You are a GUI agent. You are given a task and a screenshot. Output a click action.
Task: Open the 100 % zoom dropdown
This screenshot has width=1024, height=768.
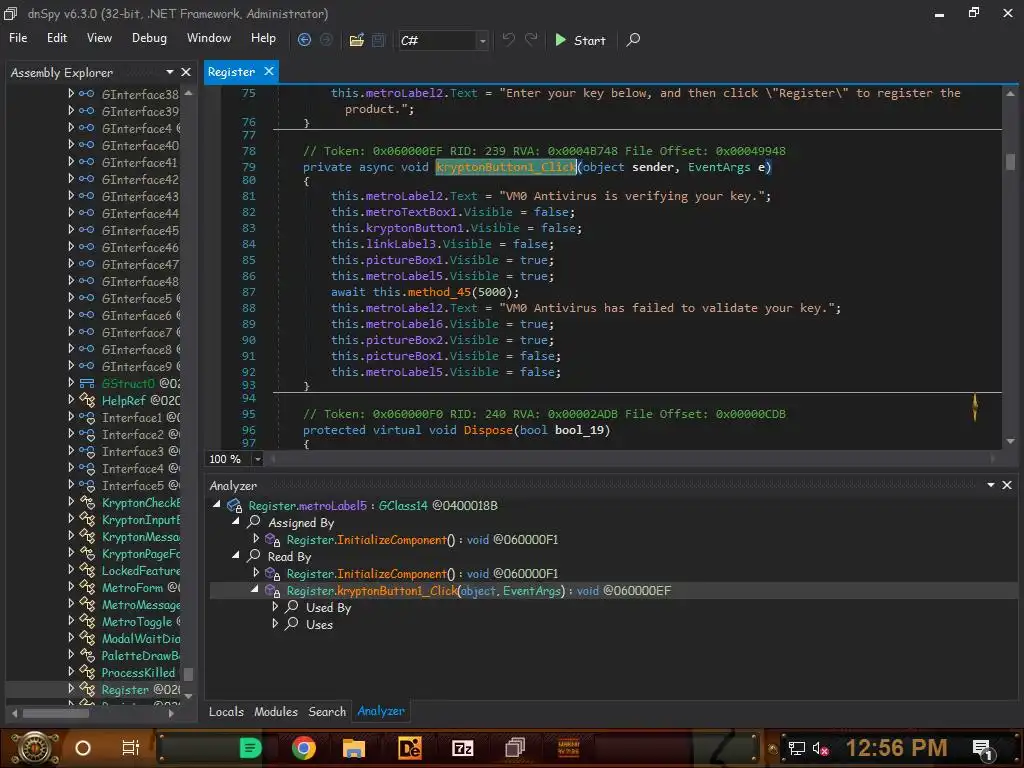tap(257, 459)
